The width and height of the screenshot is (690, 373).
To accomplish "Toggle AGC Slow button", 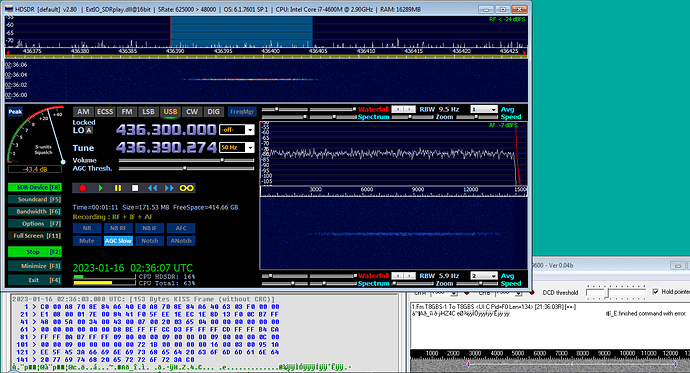I will pyautogui.click(x=118, y=241).
